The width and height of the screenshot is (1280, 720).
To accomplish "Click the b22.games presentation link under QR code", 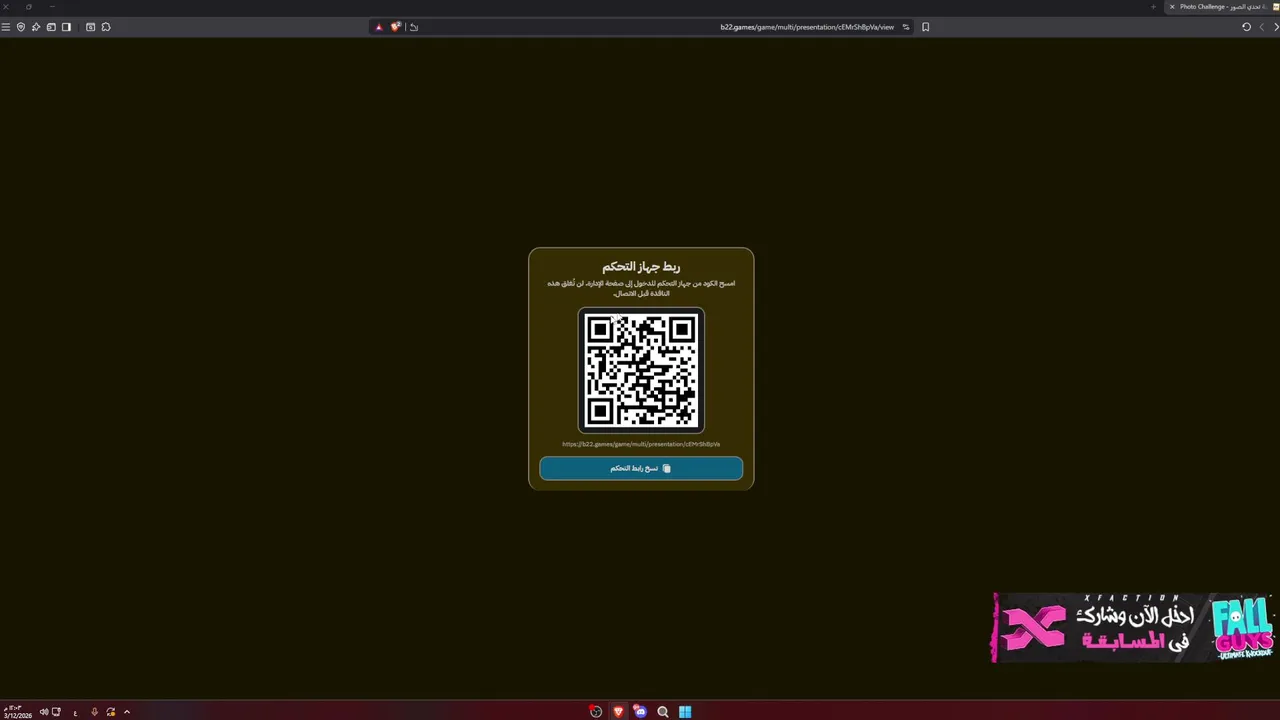I will click(x=641, y=444).
